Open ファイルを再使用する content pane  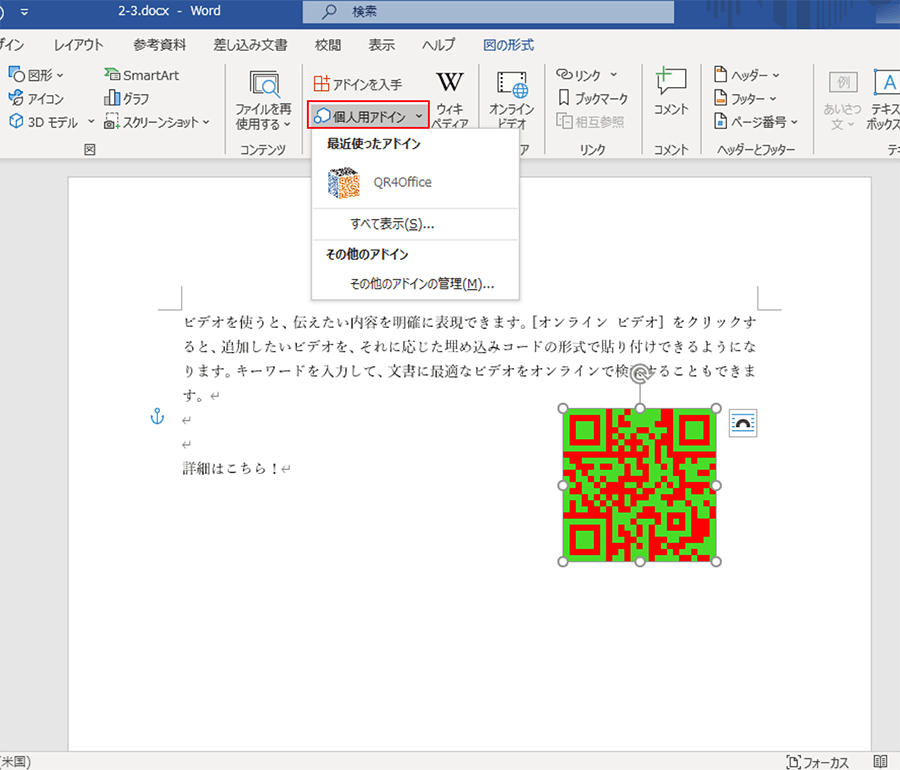click(x=263, y=100)
